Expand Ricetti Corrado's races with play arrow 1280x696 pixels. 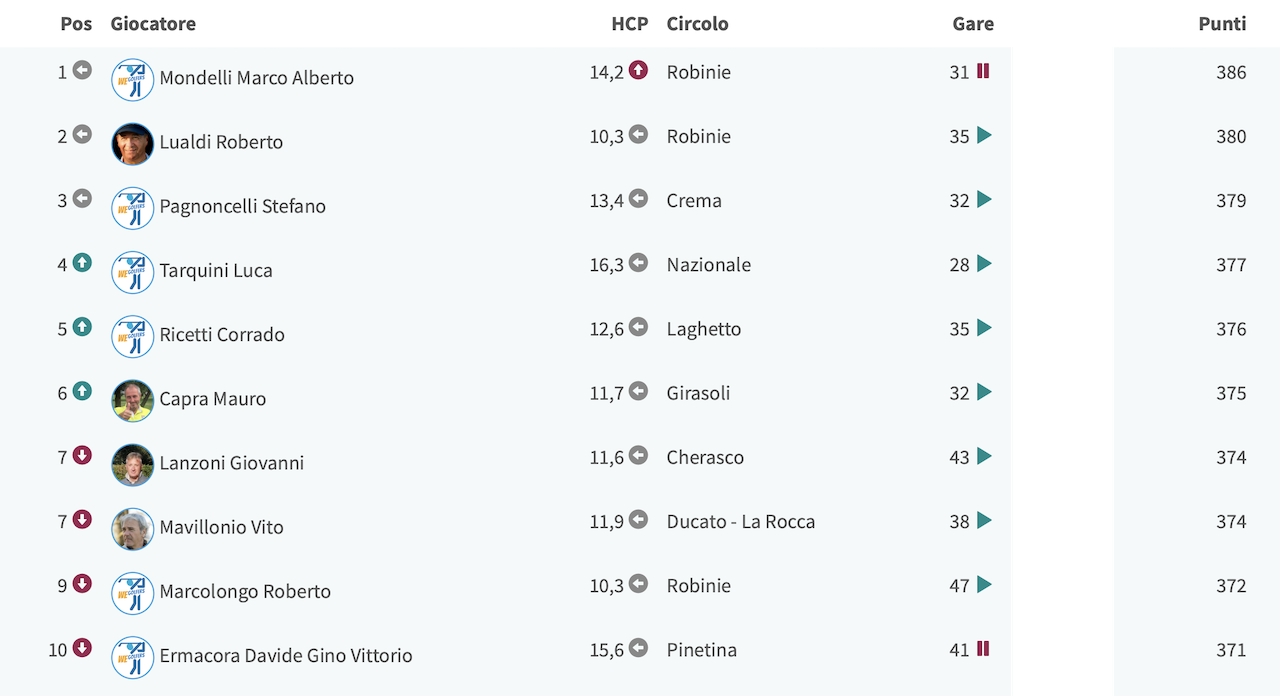point(984,327)
